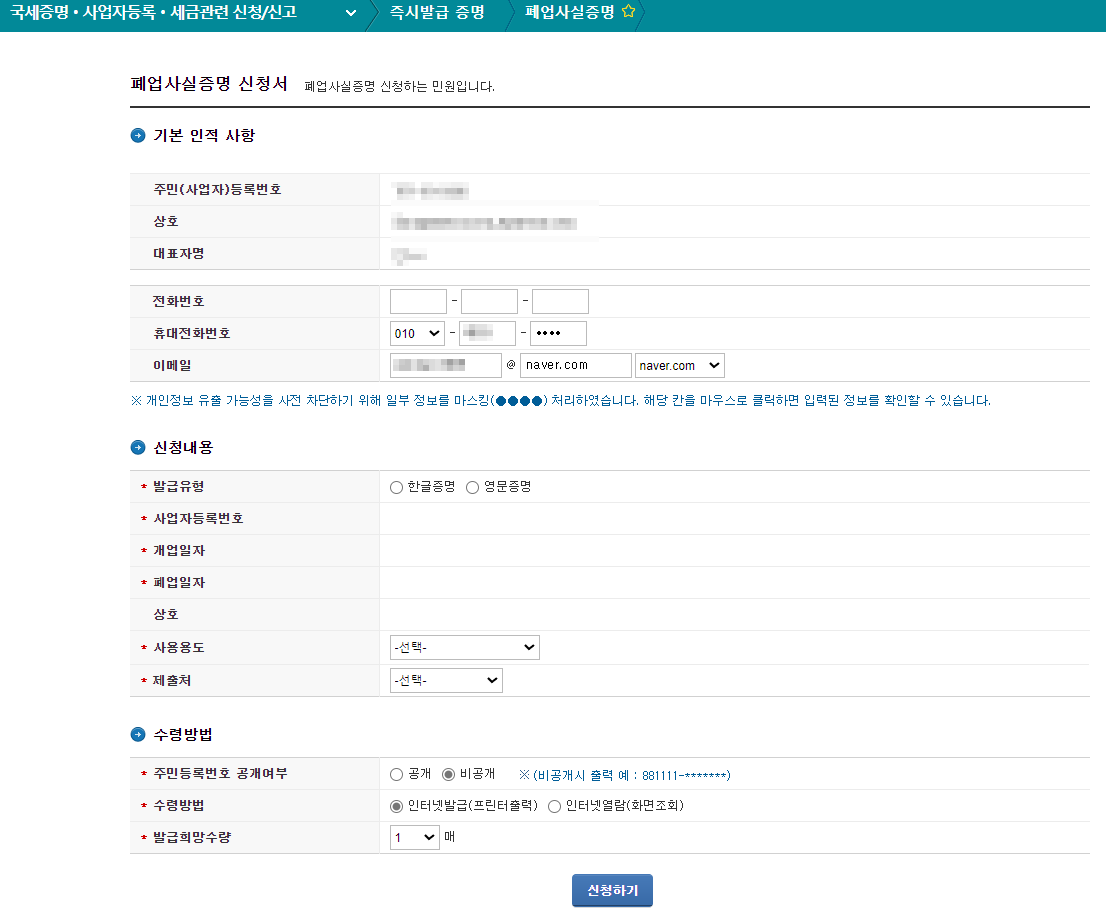Screen dimensions: 1106x920
Task: Click the first telephone number input field
Action: [417, 300]
